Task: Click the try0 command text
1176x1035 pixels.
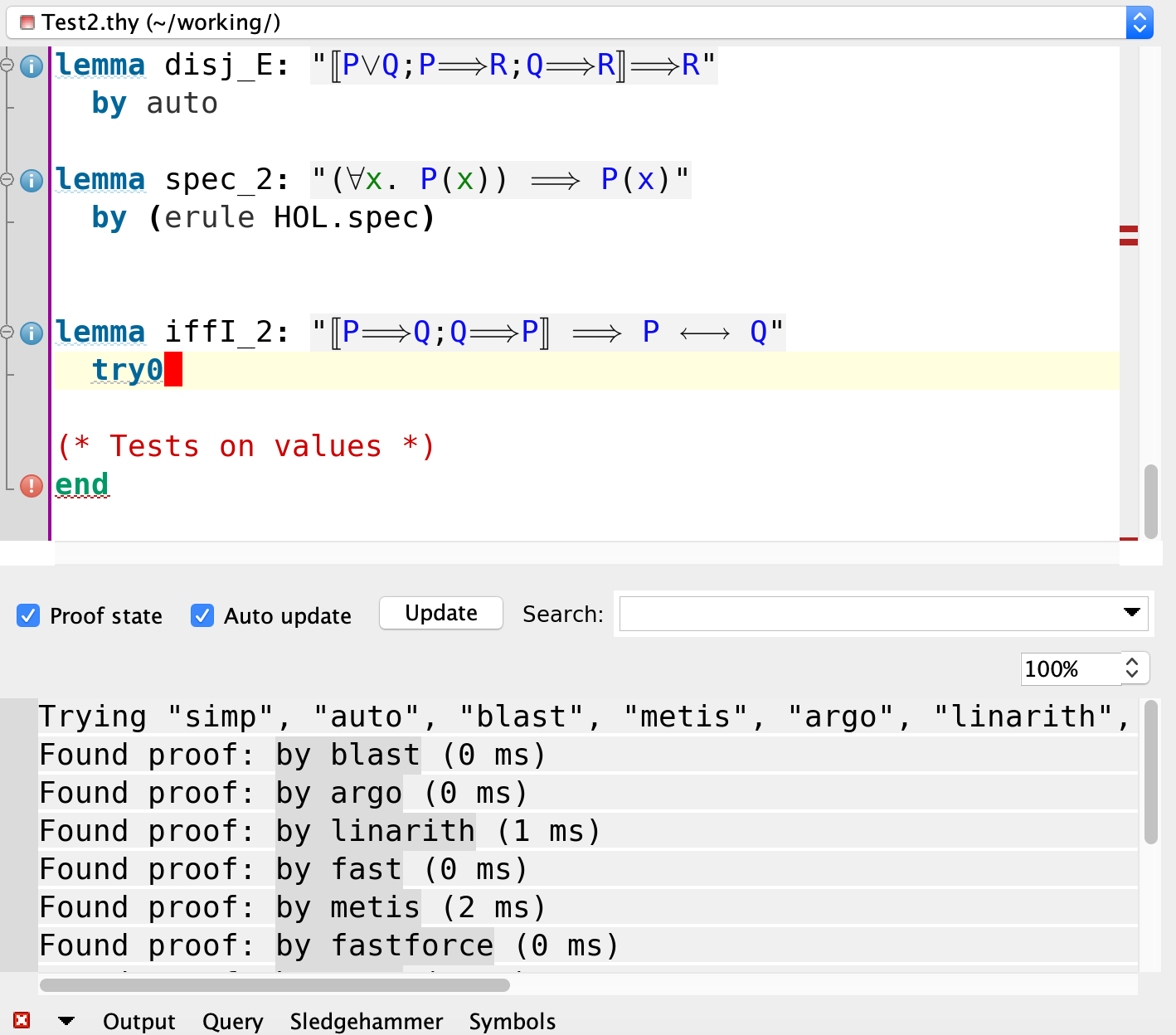Action: point(128,370)
